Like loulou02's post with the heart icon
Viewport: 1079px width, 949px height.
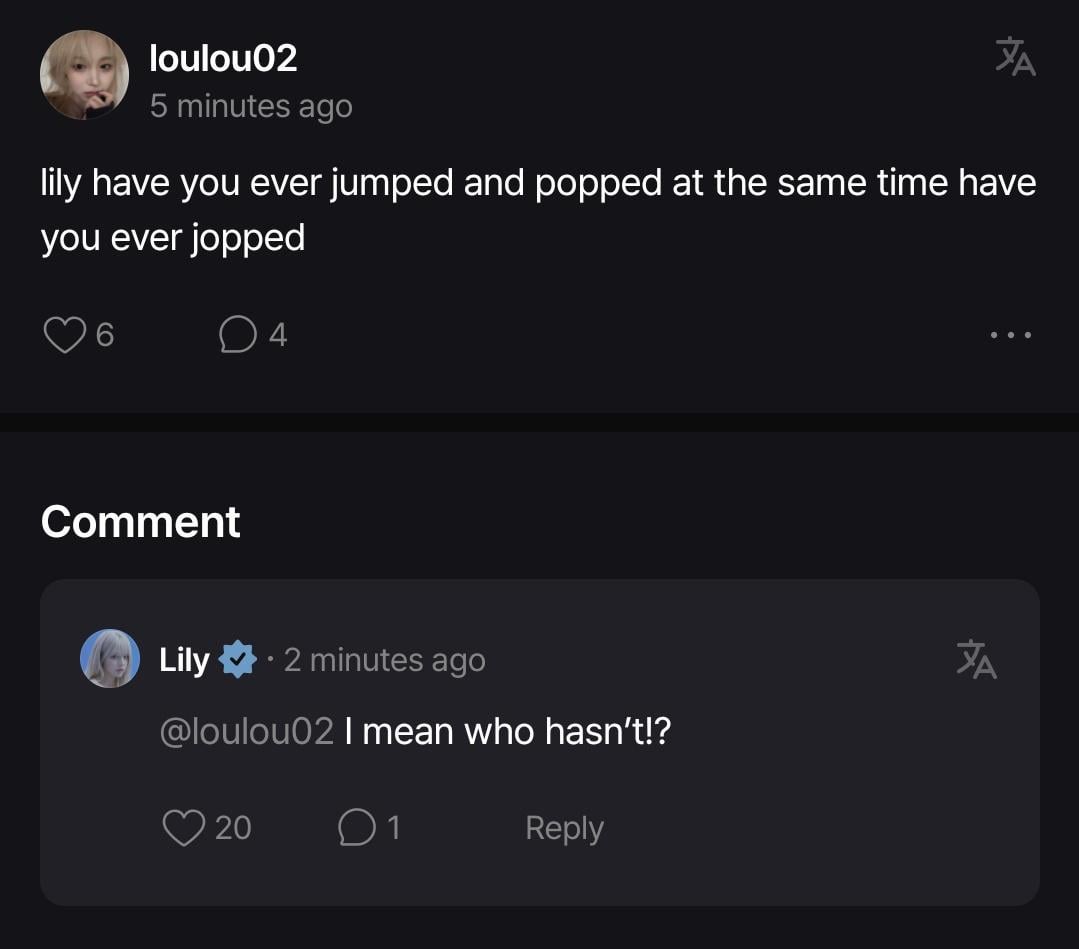64,335
